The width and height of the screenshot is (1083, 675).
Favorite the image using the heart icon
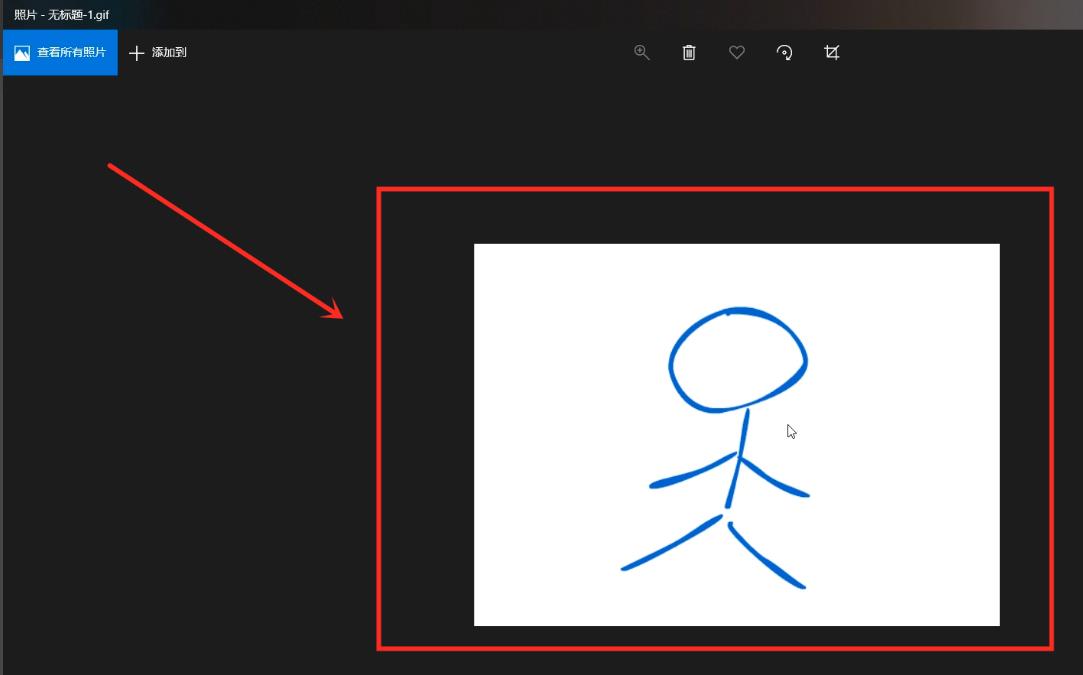(737, 53)
